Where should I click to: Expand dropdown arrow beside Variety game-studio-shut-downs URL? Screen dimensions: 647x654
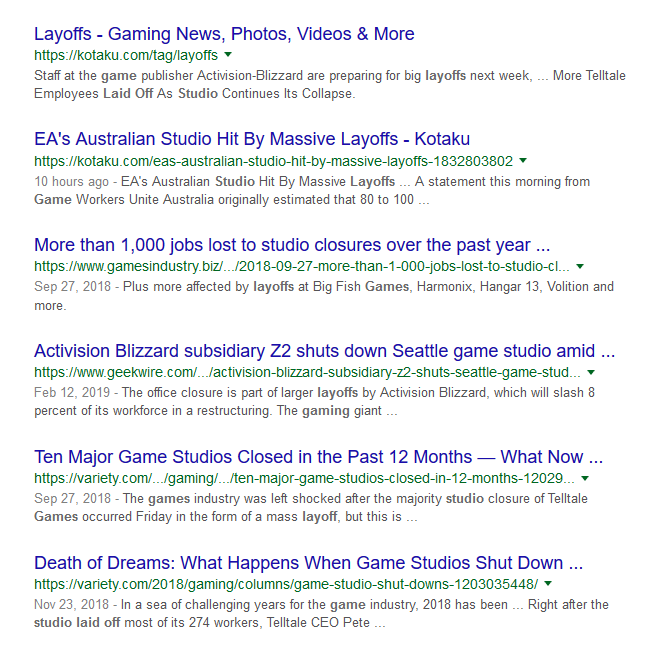pyautogui.click(x=548, y=583)
